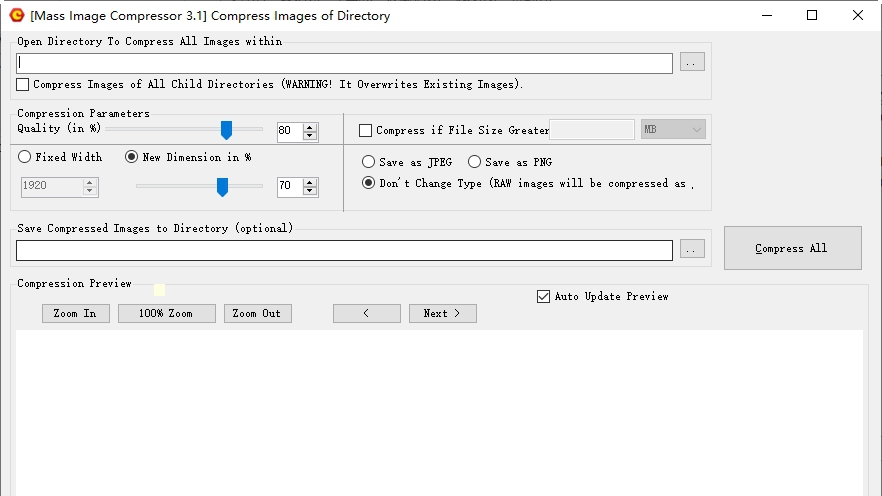The image size is (882, 496).
Task: Choose Save as JPEG output type
Action: click(x=369, y=162)
